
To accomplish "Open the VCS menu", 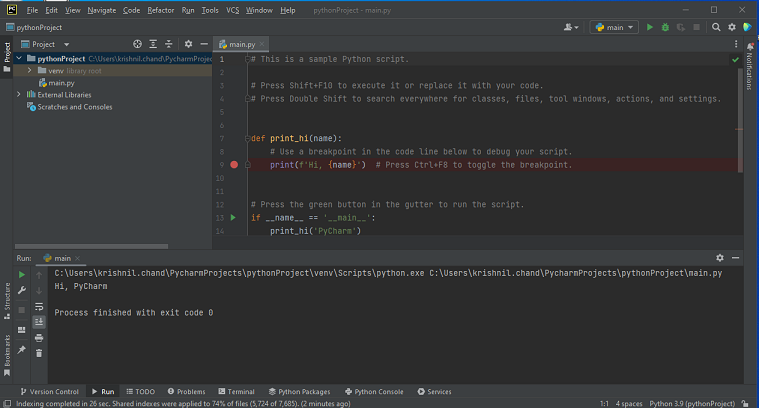I will [x=233, y=10].
